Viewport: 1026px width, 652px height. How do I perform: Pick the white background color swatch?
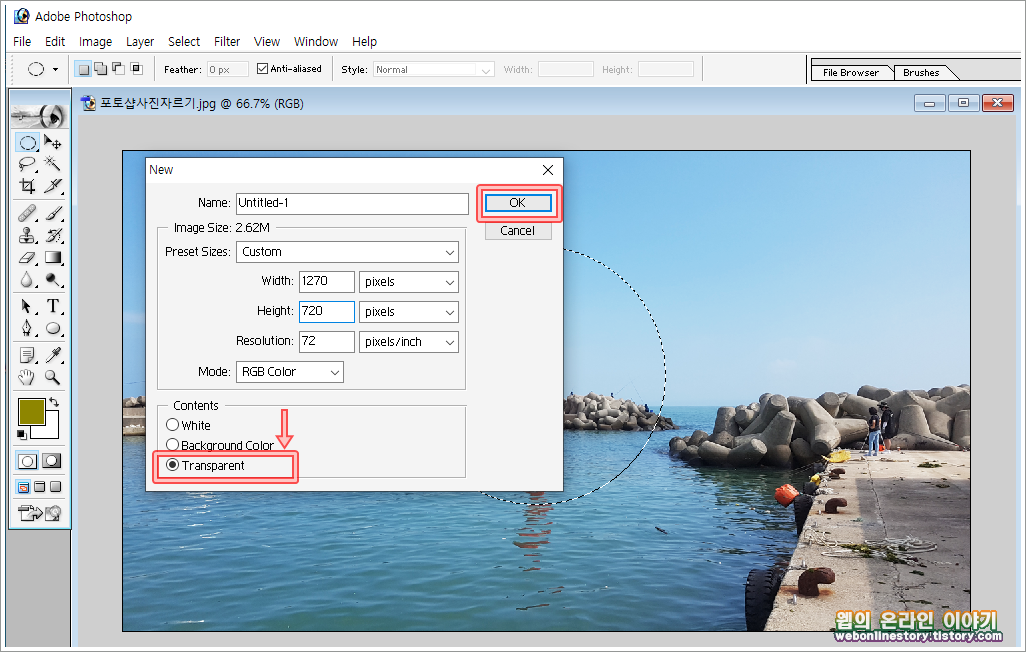coord(51,430)
